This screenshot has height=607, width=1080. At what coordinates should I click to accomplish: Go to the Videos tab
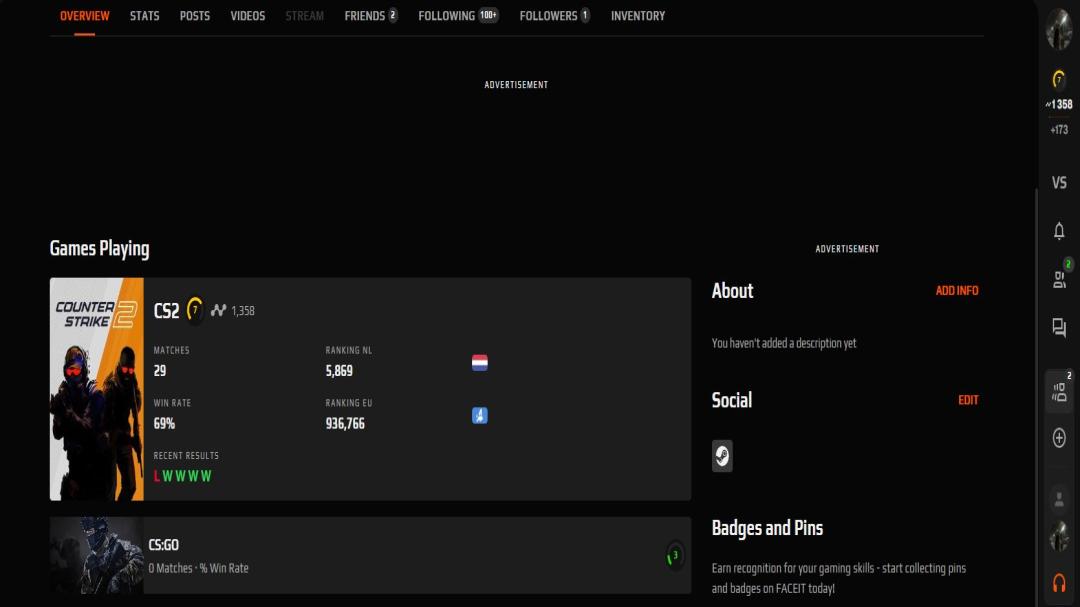(x=248, y=16)
